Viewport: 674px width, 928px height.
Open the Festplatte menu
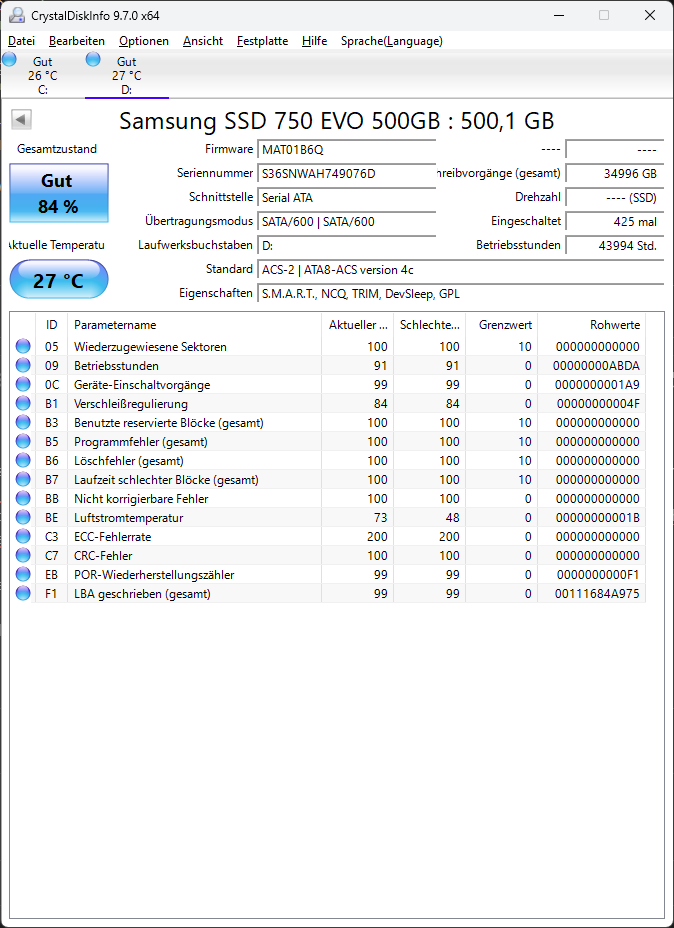pyautogui.click(x=262, y=41)
